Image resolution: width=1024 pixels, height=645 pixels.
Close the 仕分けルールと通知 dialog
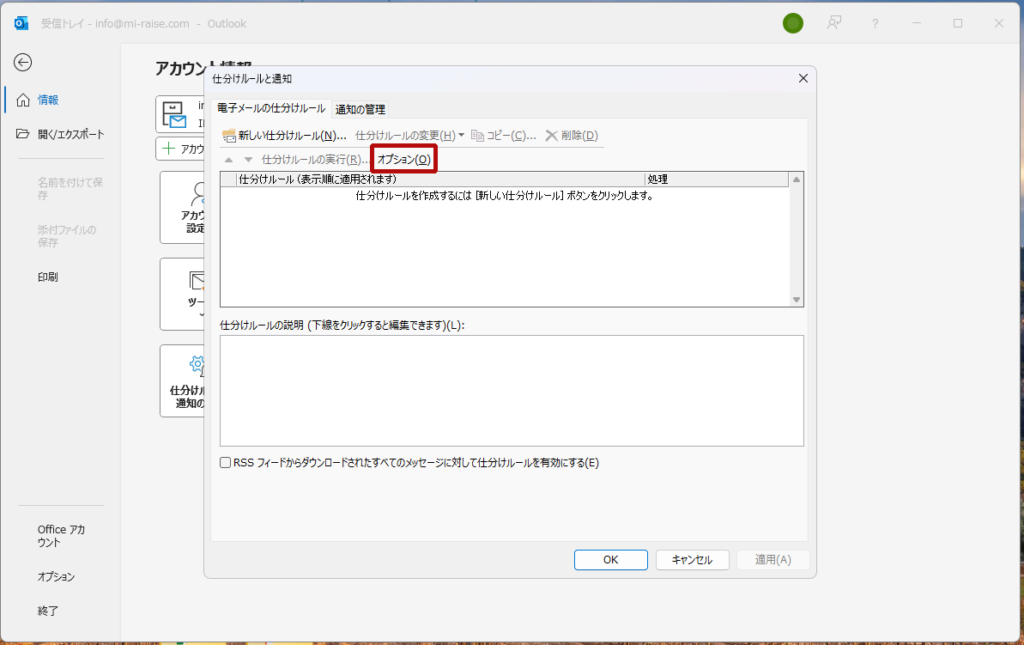(802, 78)
